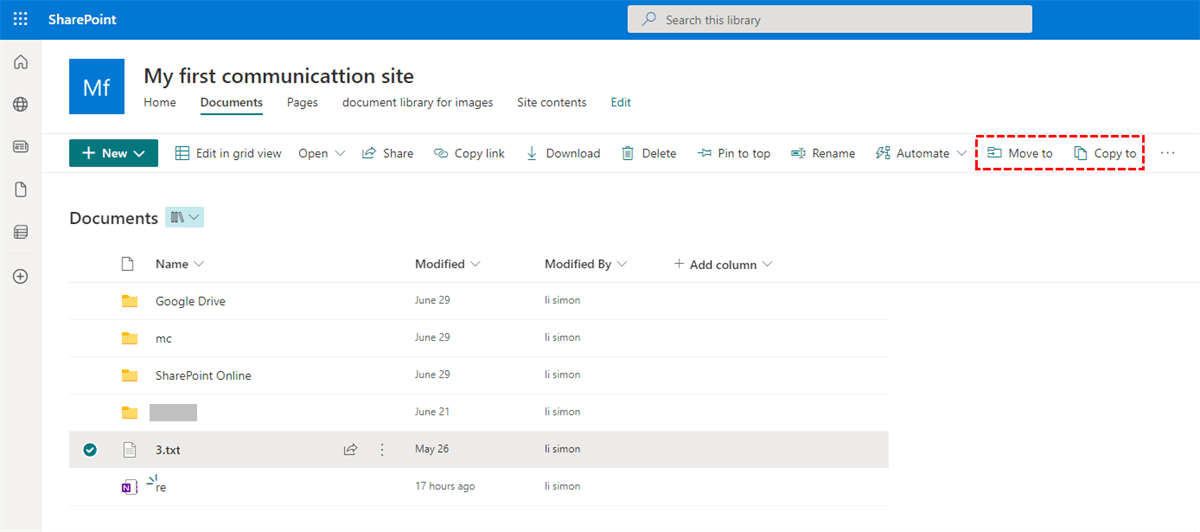
Task: Click the Pin to top command
Action: pos(734,153)
